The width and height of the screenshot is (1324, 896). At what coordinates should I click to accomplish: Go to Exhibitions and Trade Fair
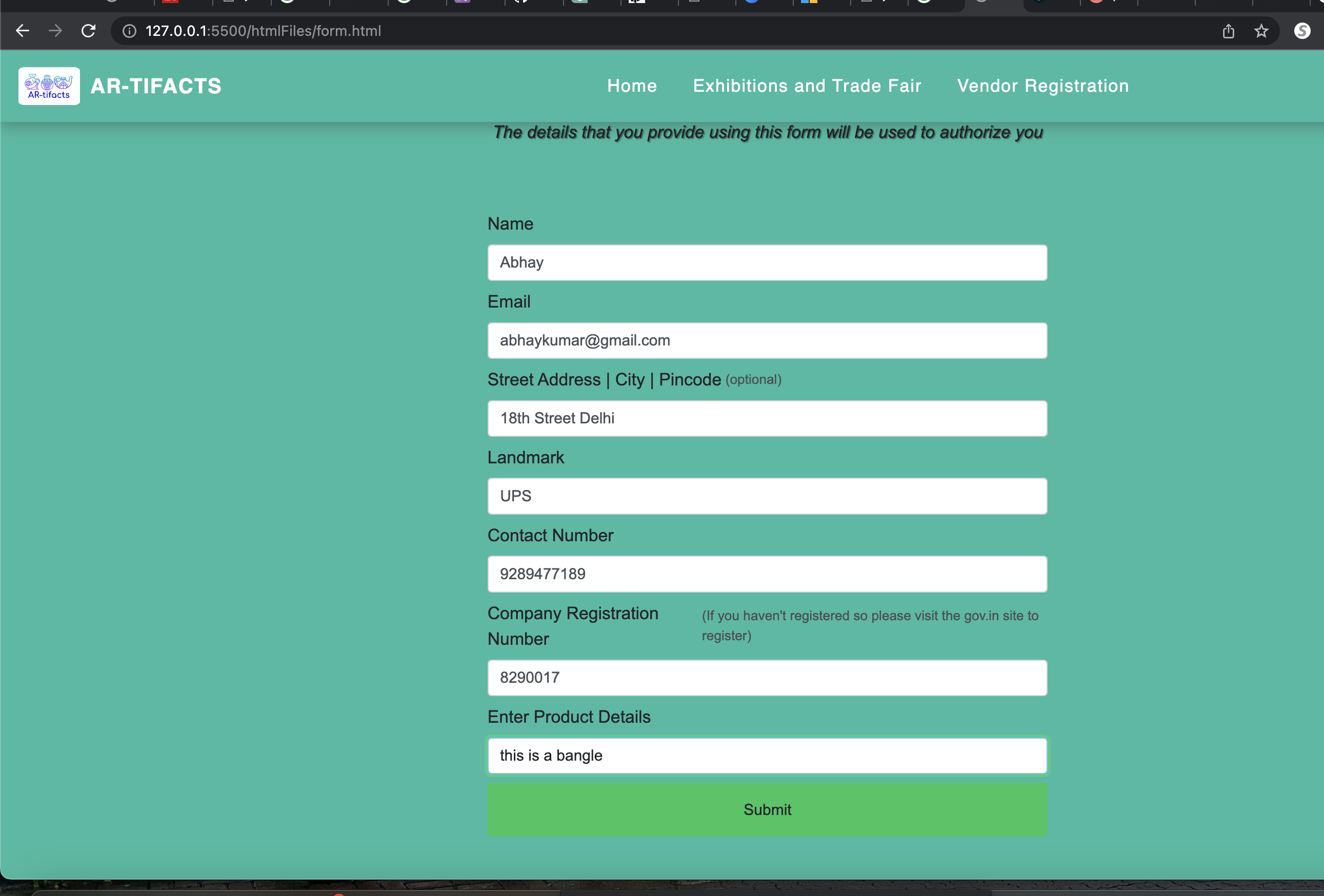tap(807, 86)
